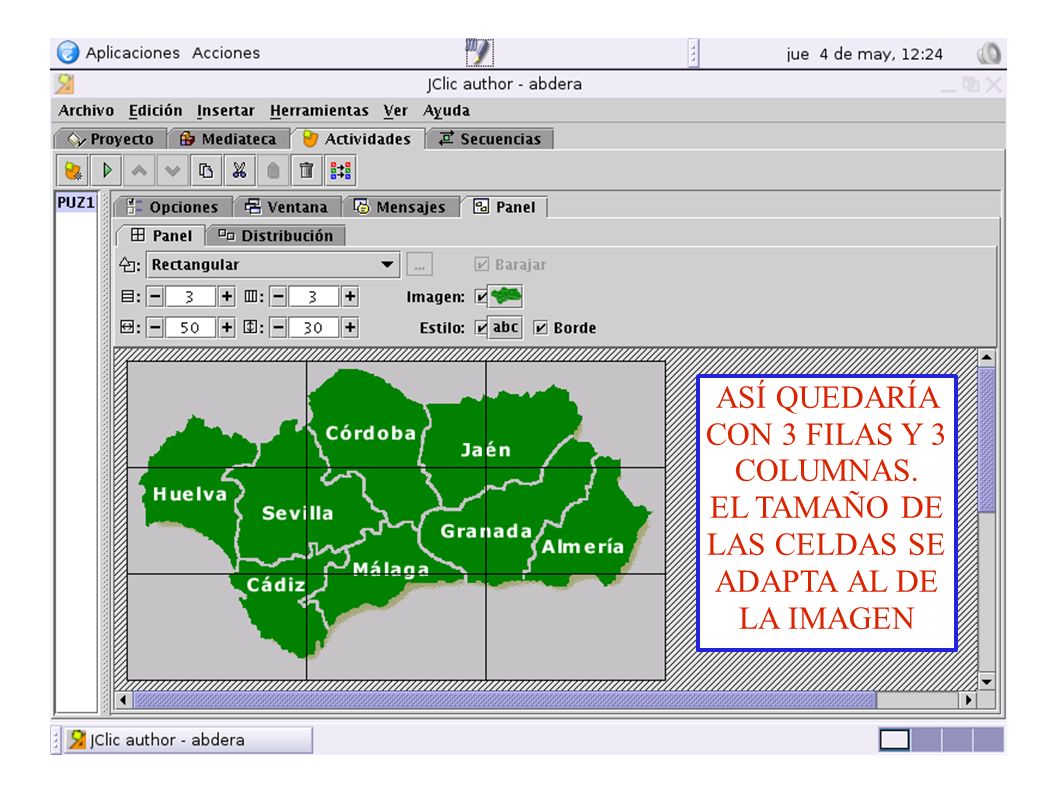Increase the number of columns

pyautogui.click(x=350, y=296)
